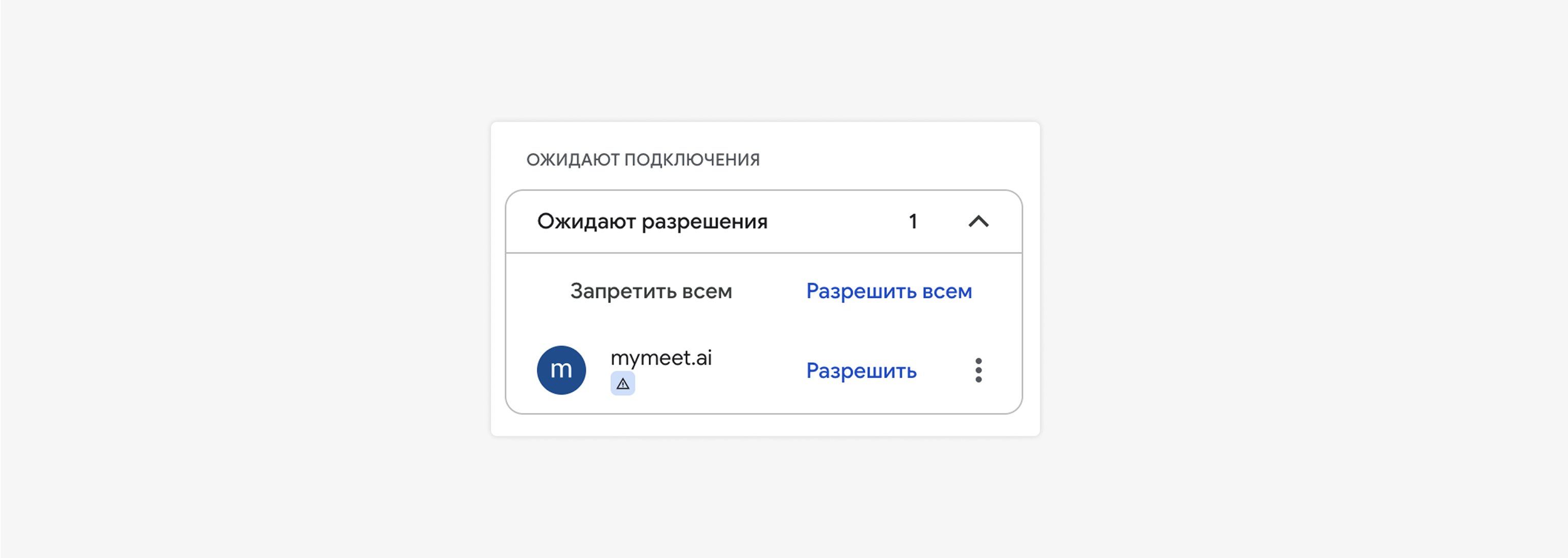Select the mymeet.ai participant name
1568x558 pixels.
[x=661, y=358]
